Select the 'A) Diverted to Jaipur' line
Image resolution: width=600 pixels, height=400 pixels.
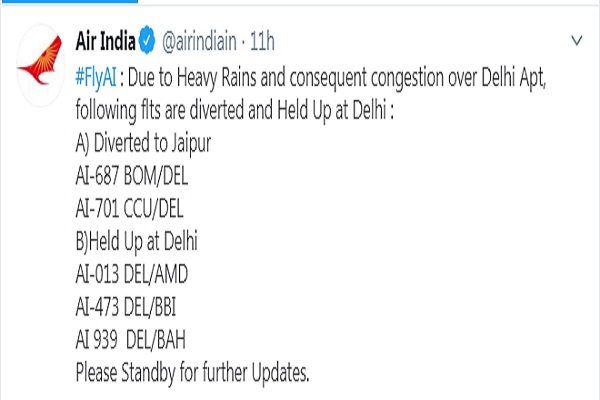click(x=142, y=141)
